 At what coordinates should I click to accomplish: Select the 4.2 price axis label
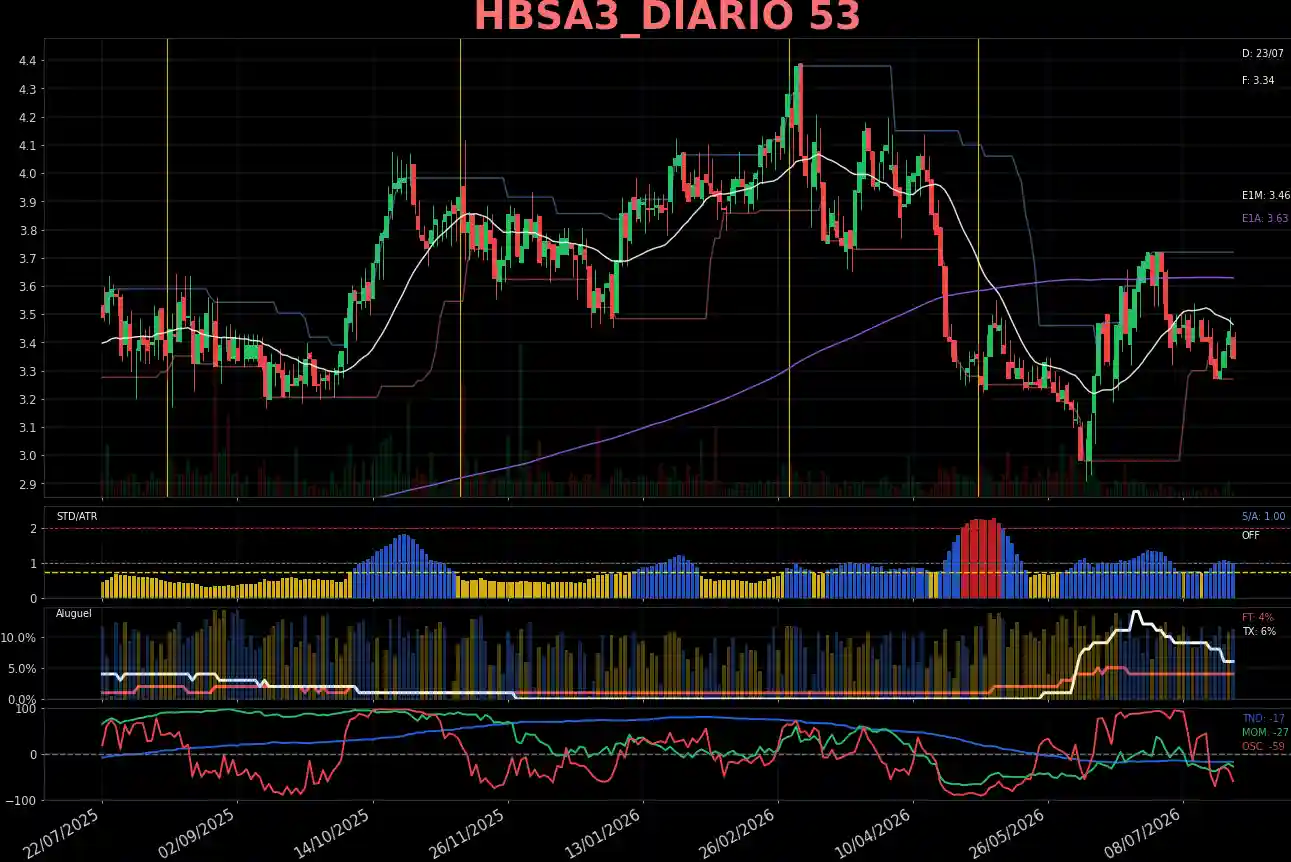tap(27, 118)
